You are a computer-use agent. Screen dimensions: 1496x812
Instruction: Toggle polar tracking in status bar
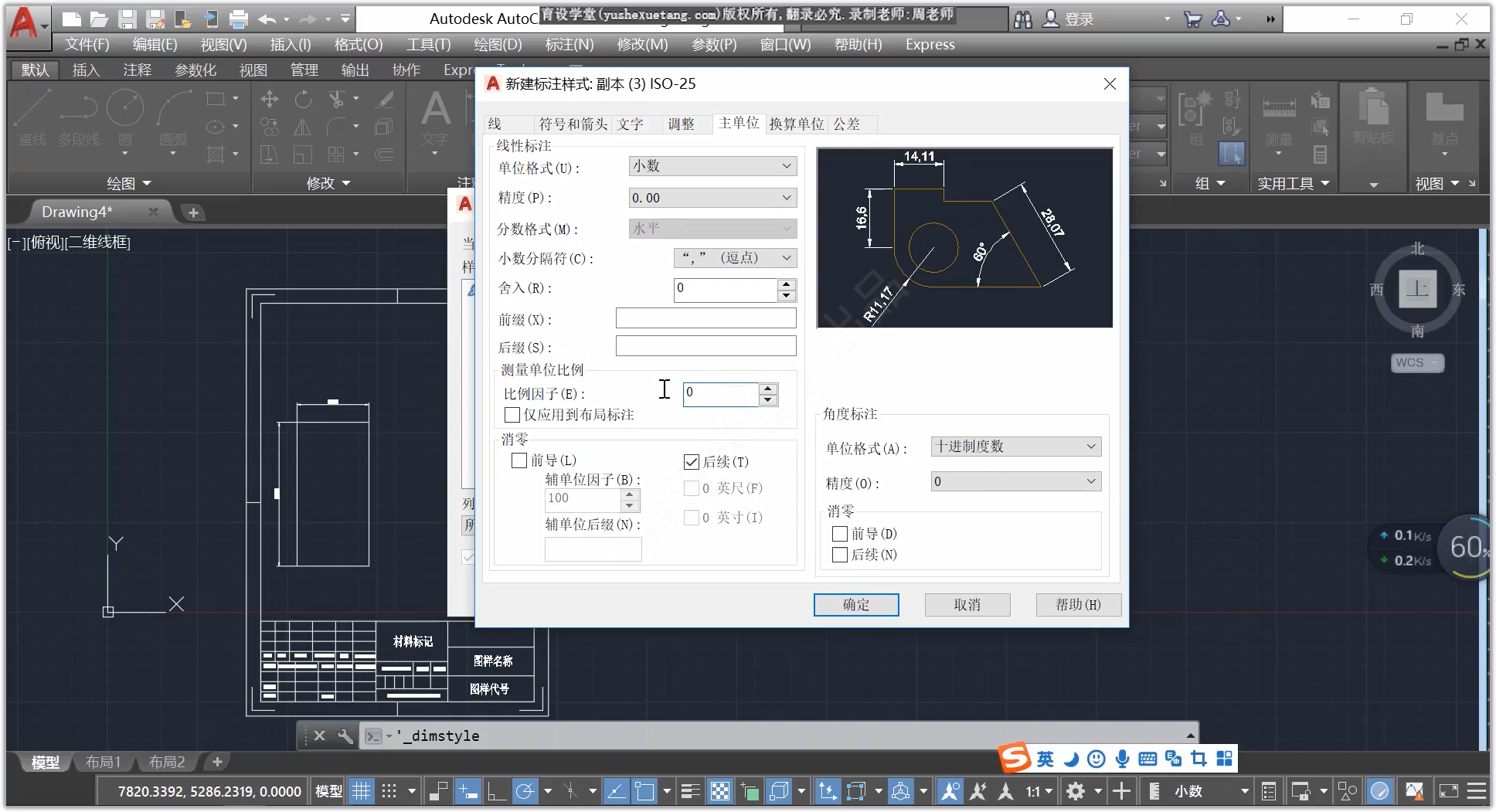pos(525,791)
